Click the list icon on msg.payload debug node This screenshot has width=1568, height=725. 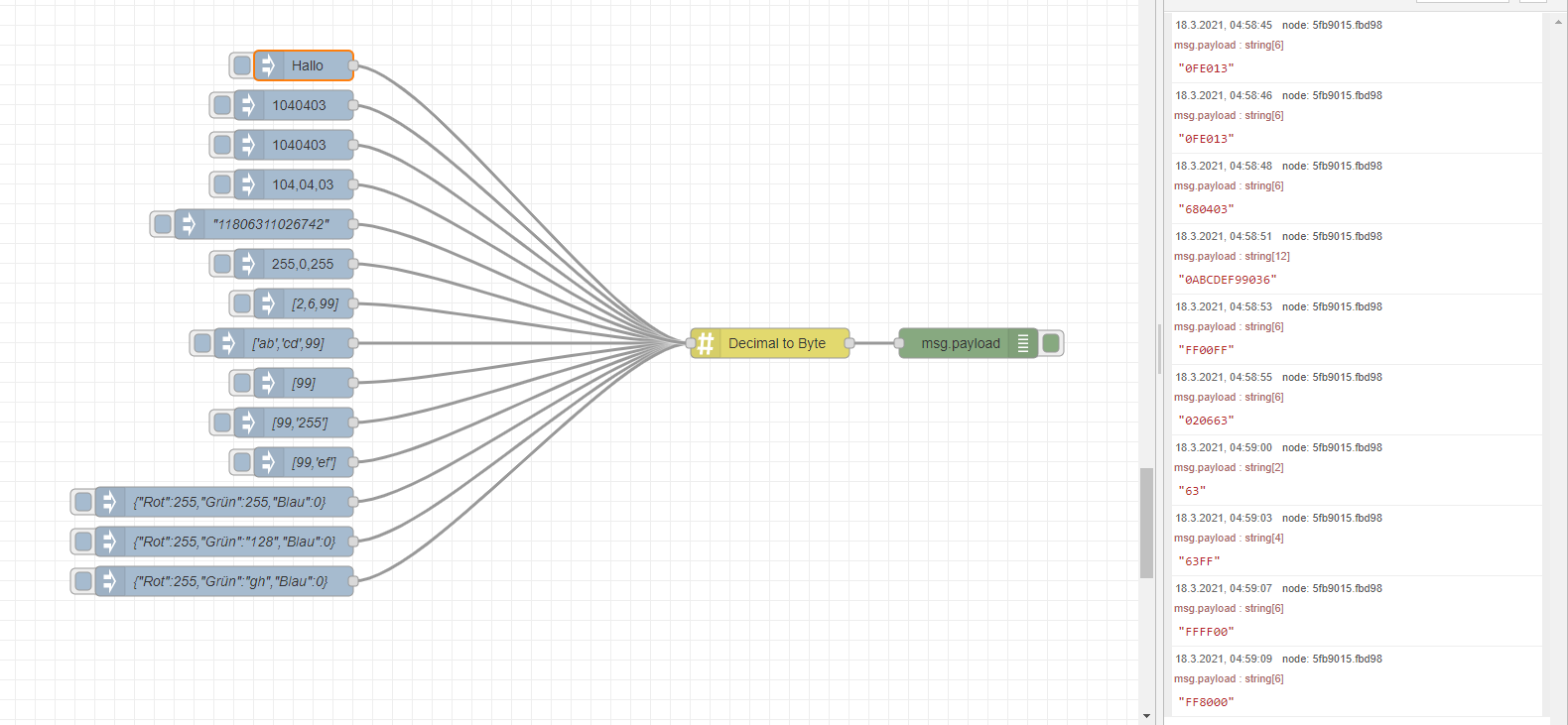click(x=1023, y=343)
